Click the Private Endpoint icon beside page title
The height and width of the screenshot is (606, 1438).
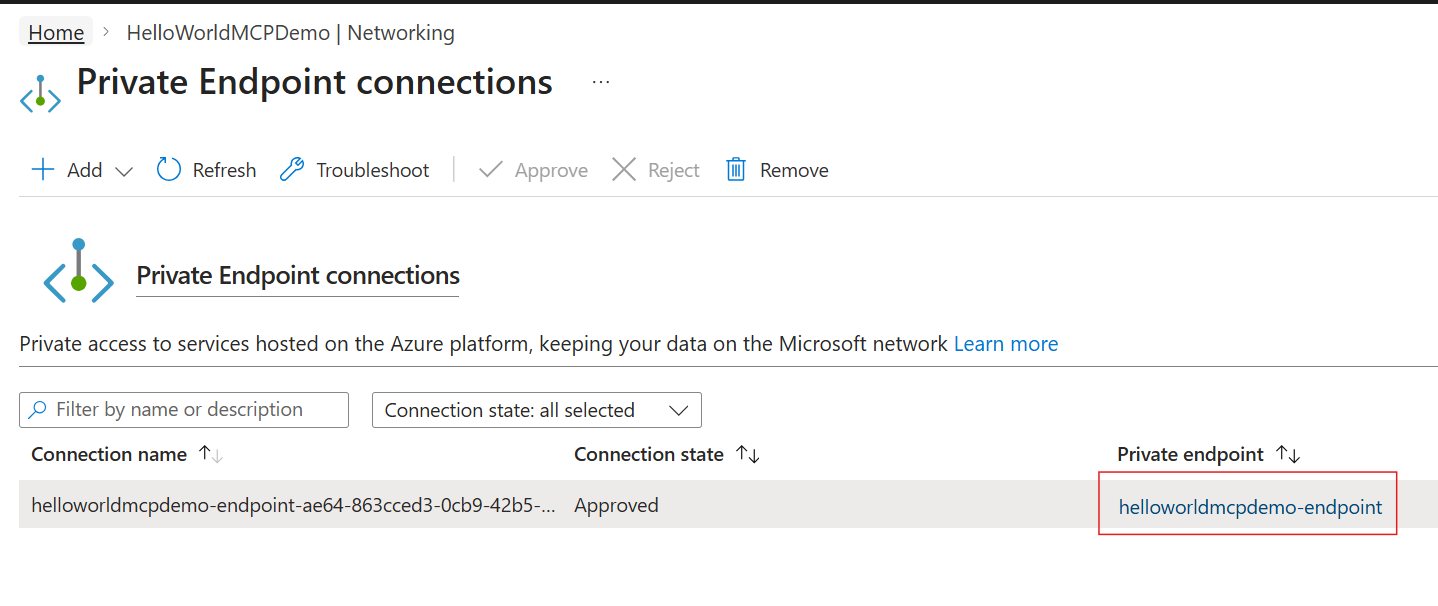tap(41, 92)
